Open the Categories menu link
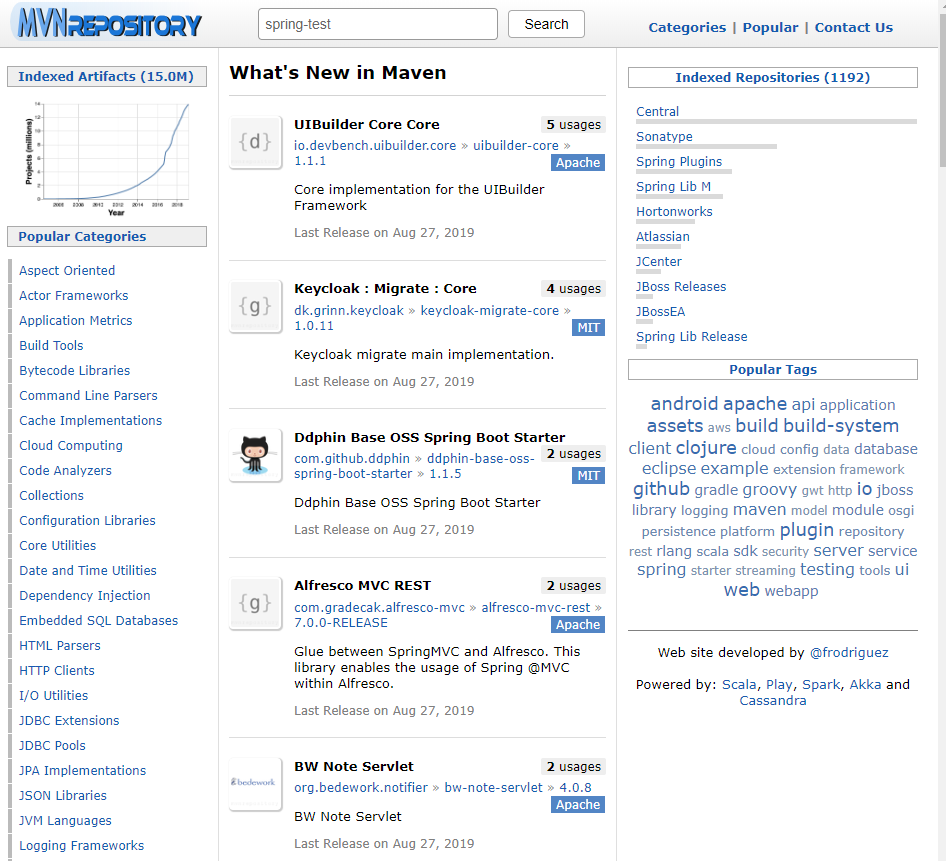 point(687,28)
